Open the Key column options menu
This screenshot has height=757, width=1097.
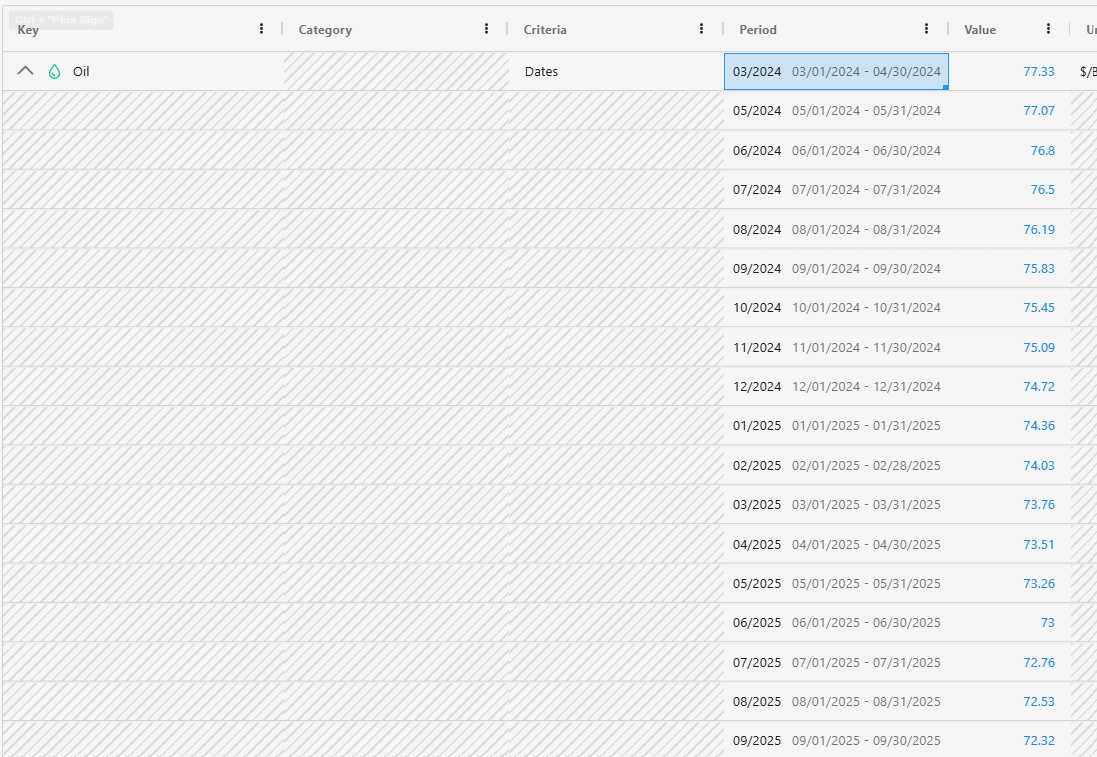pos(262,29)
